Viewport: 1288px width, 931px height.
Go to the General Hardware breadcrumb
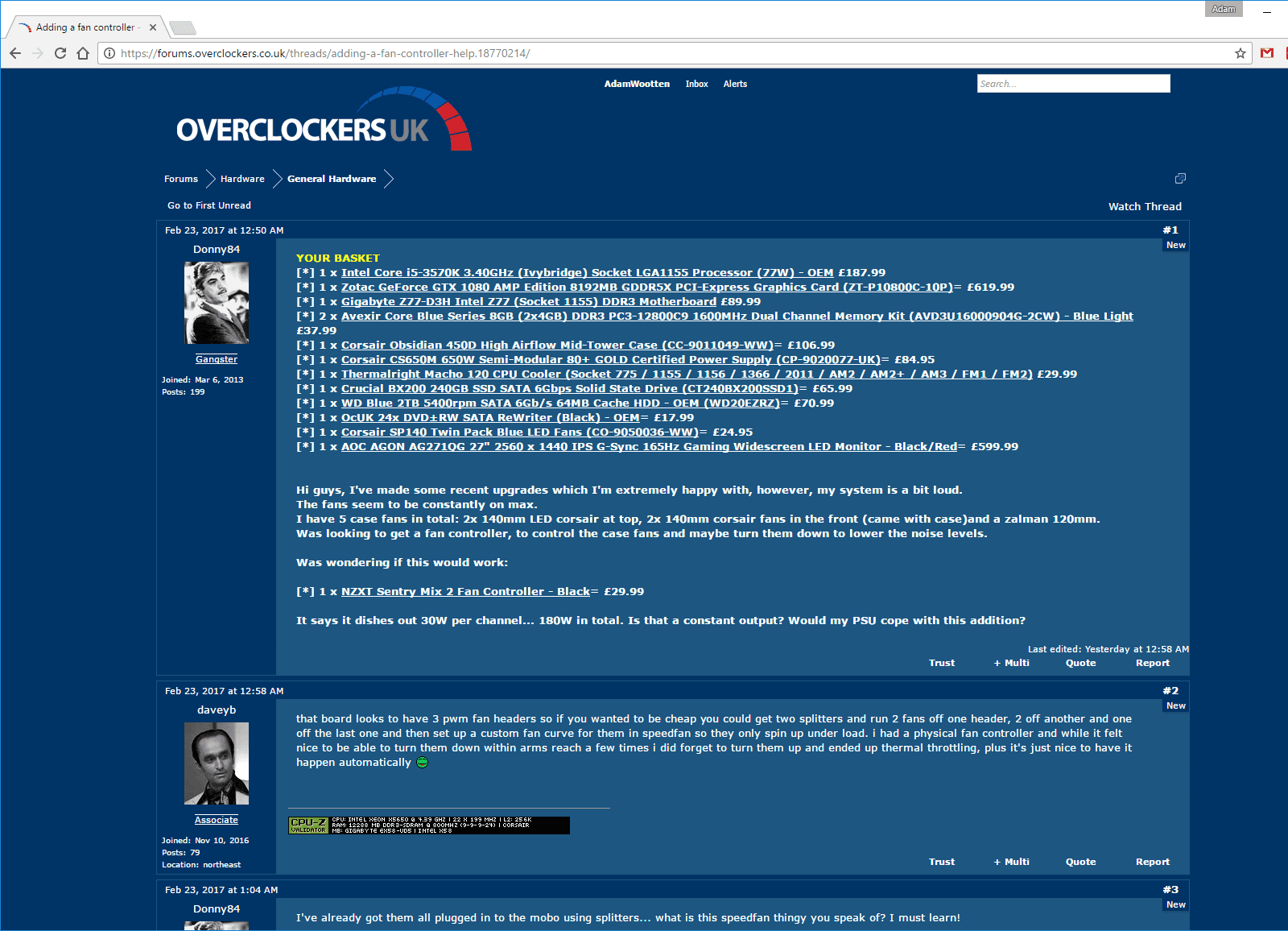point(332,179)
